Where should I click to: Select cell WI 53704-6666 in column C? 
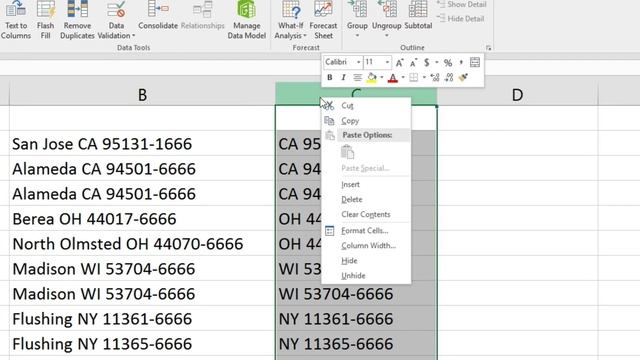point(356,294)
